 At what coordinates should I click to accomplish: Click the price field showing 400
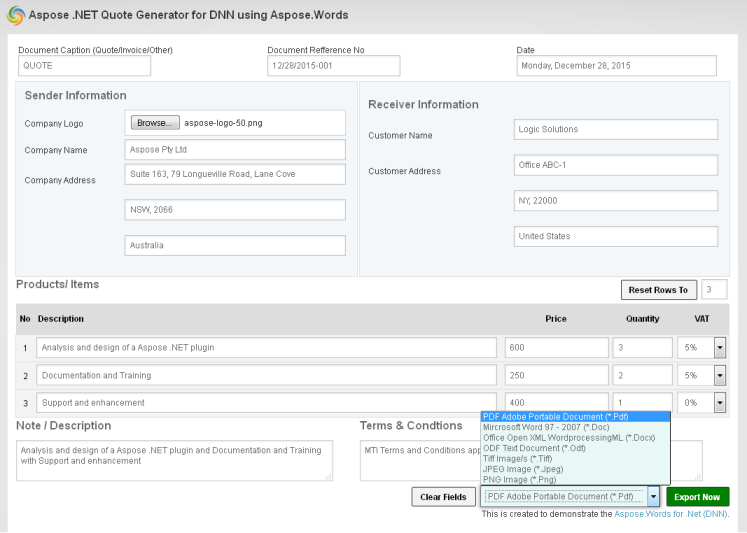[556, 402]
